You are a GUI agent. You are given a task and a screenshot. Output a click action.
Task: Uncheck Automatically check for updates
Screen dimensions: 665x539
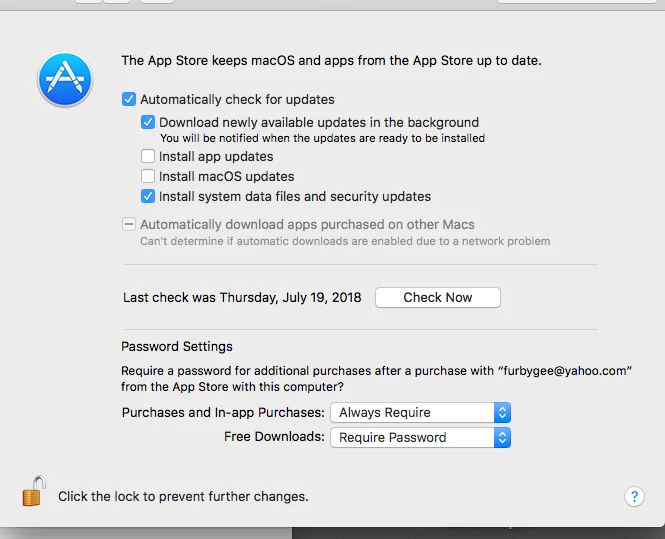pyautogui.click(x=129, y=99)
